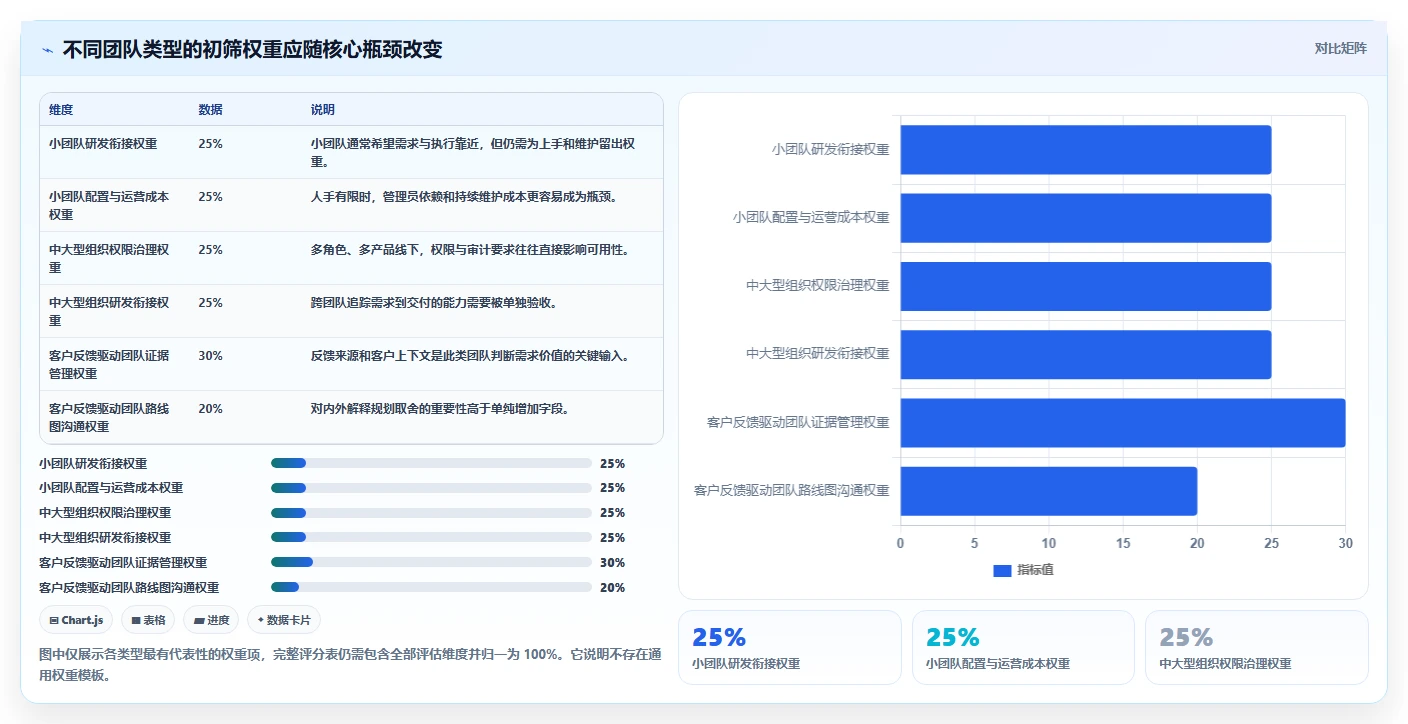Click the 说明 column header
This screenshot has width=1408, height=724.
pos(323,110)
